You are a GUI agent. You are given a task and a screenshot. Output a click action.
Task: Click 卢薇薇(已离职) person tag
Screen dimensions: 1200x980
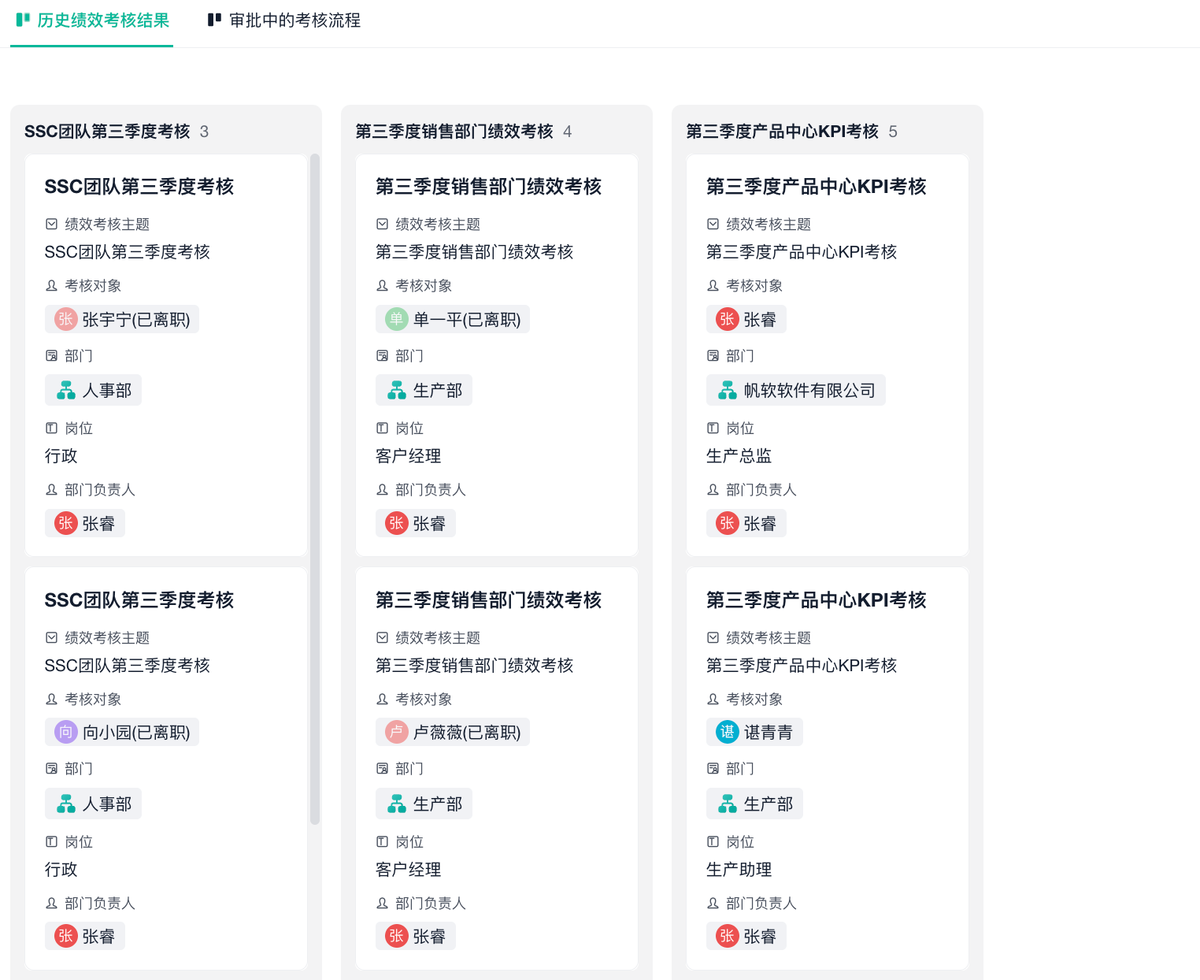coord(453,732)
